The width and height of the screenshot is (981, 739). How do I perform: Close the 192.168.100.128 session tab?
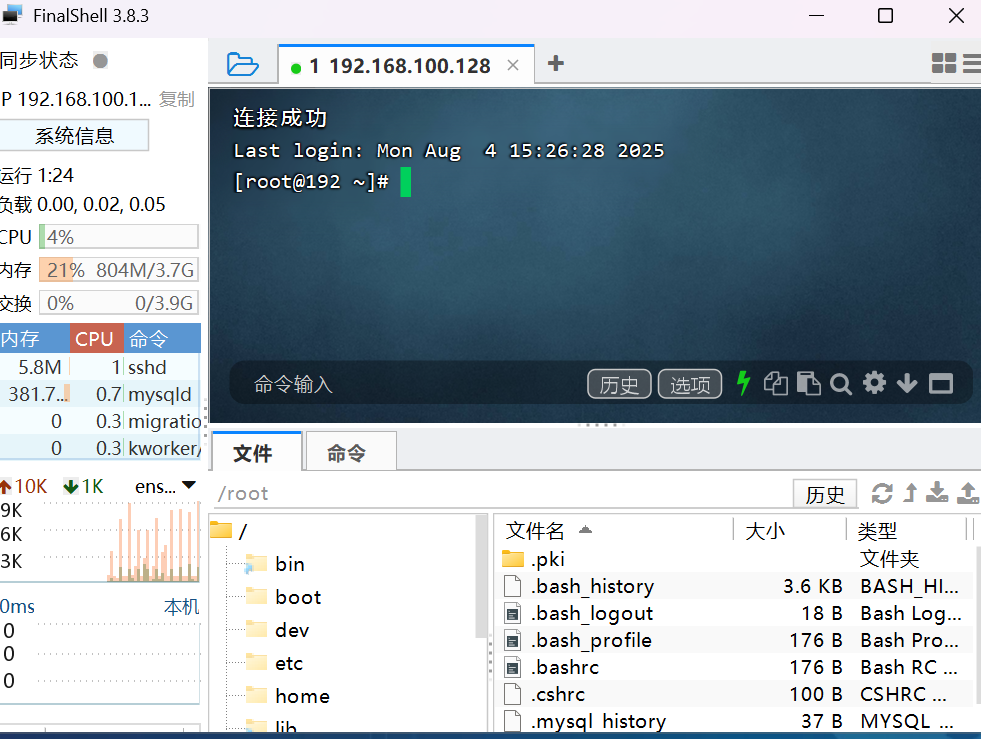coord(513,65)
